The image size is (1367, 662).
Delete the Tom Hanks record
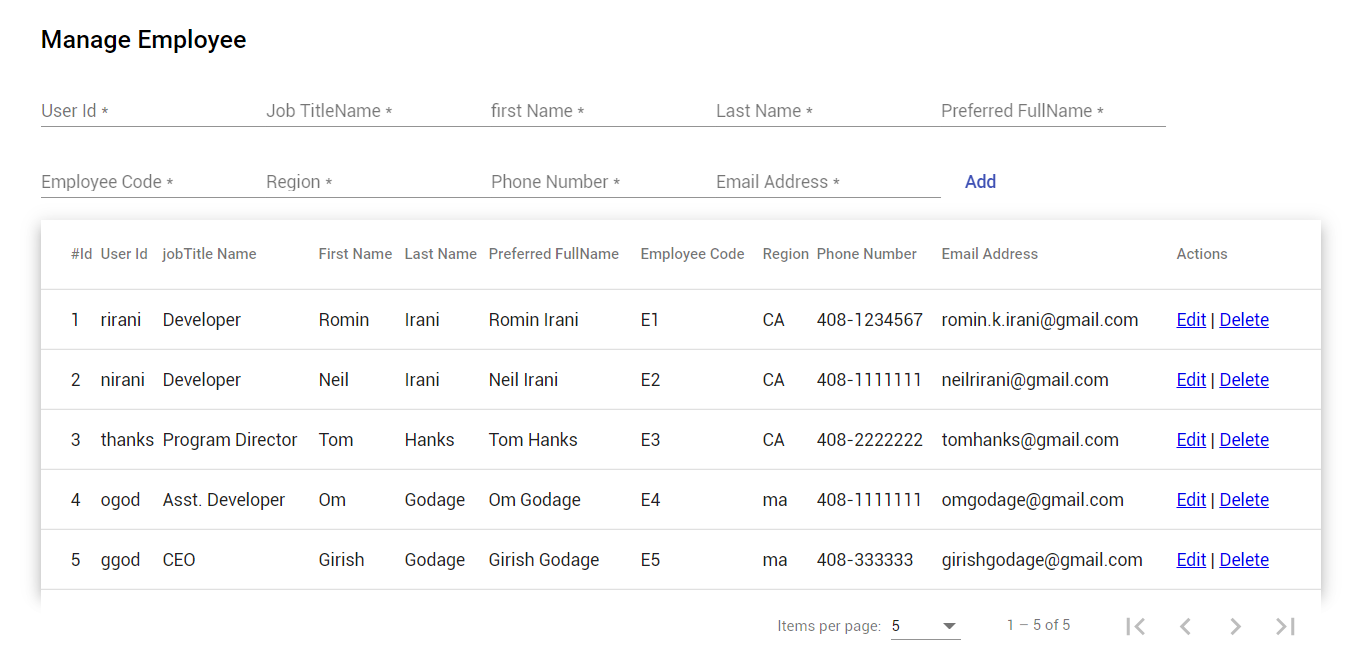pyautogui.click(x=1244, y=439)
